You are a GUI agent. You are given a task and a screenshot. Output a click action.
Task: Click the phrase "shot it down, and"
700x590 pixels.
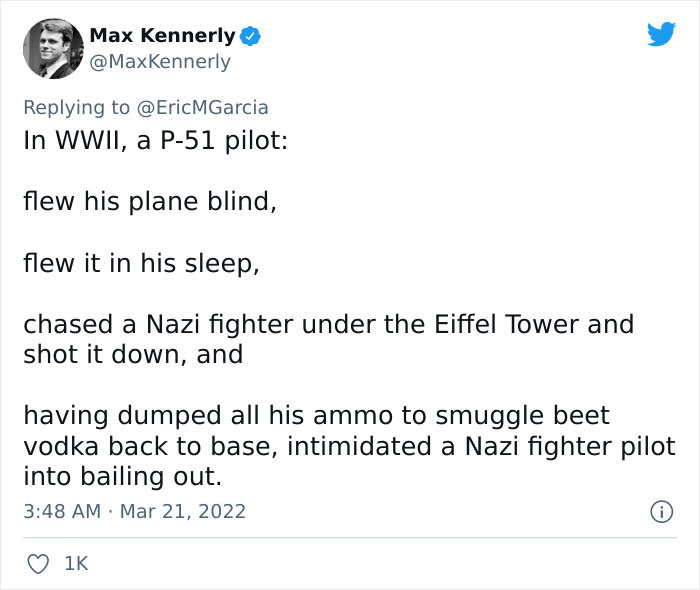click(x=133, y=355)
